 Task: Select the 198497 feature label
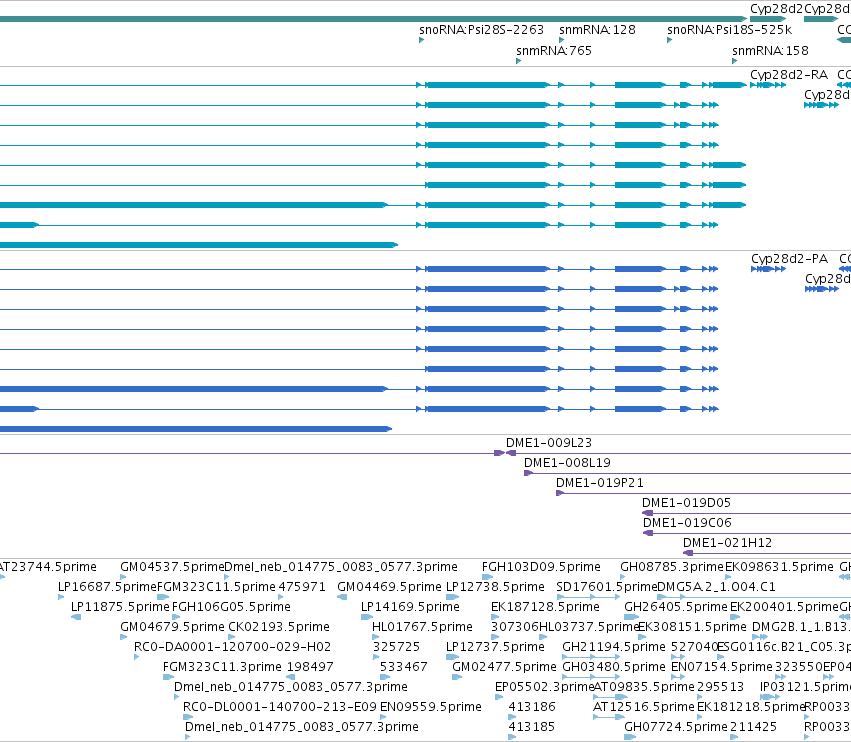point(310,667)
